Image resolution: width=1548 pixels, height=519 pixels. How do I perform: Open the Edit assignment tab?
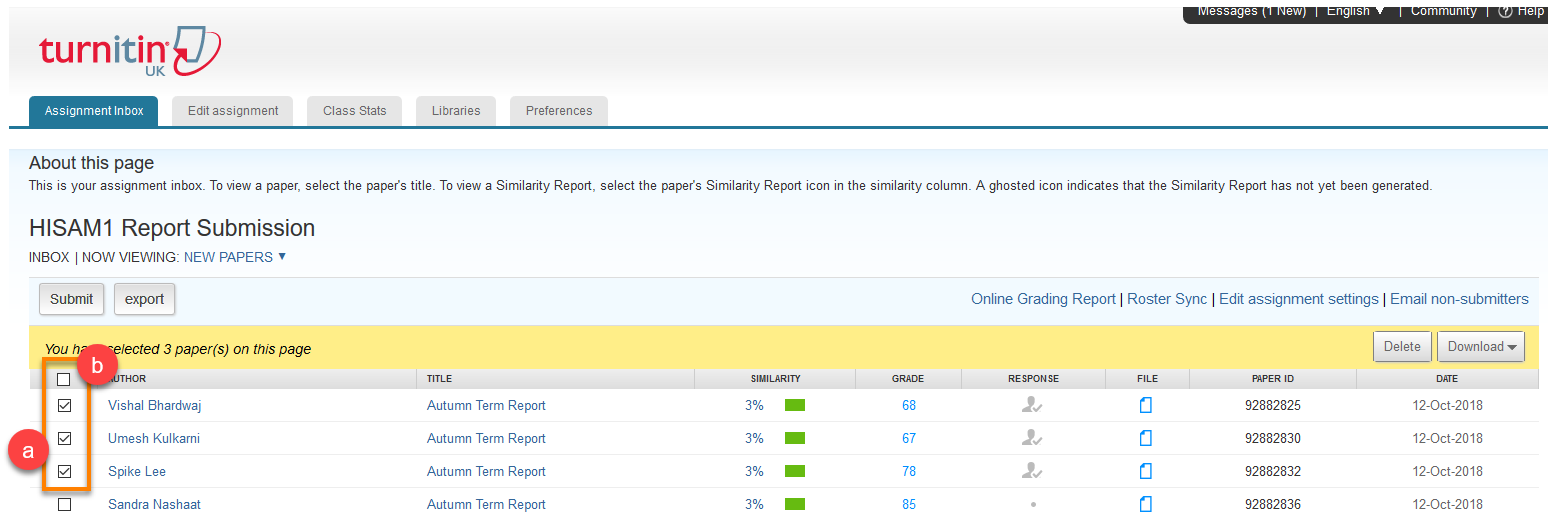tap(233, 111)
